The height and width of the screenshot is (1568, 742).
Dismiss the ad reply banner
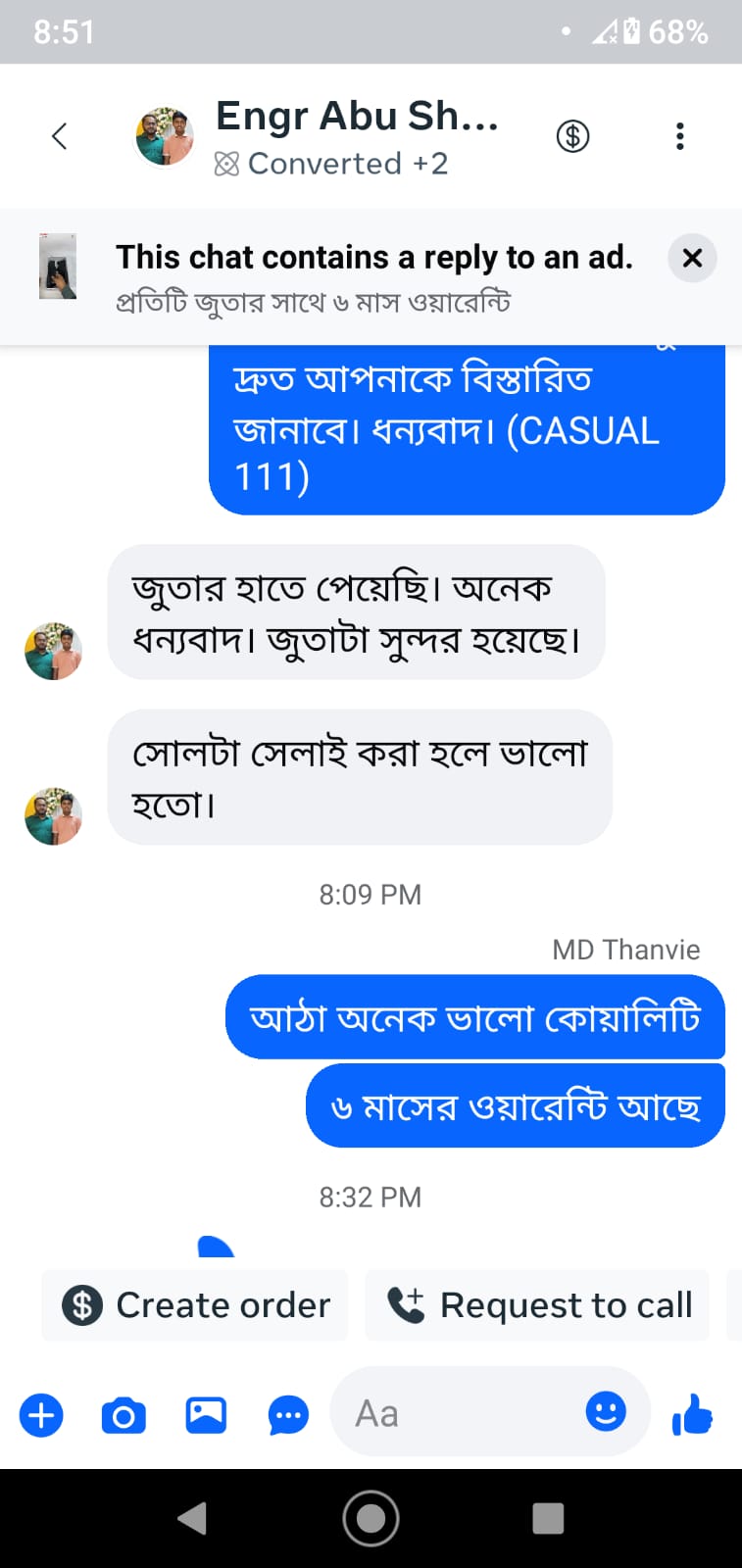tap(692, 259)
